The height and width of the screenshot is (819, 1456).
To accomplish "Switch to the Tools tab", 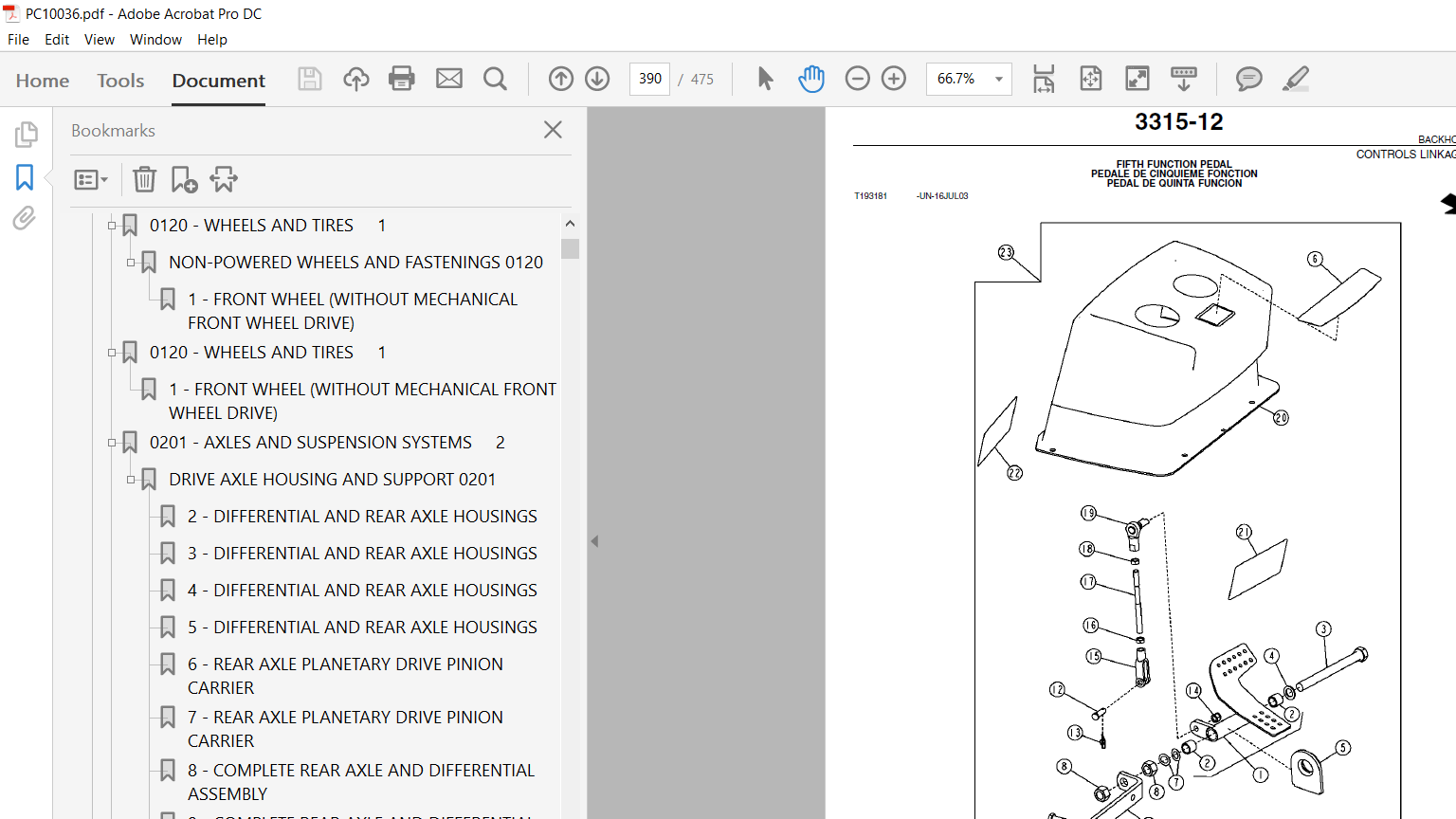I will pyautogui.click(x=120, y=81).
